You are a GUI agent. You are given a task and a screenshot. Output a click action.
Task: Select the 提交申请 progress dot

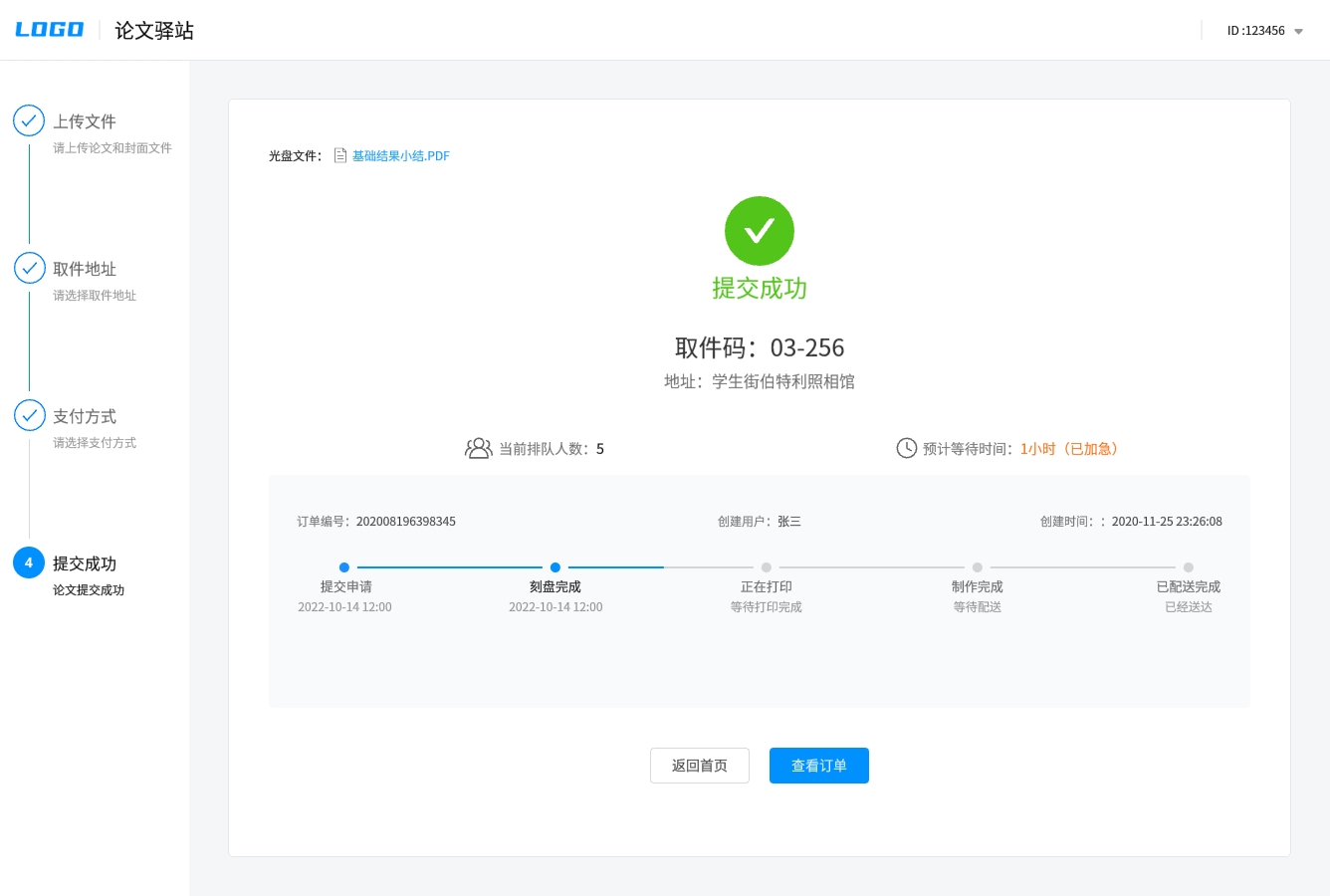point(344,567)
